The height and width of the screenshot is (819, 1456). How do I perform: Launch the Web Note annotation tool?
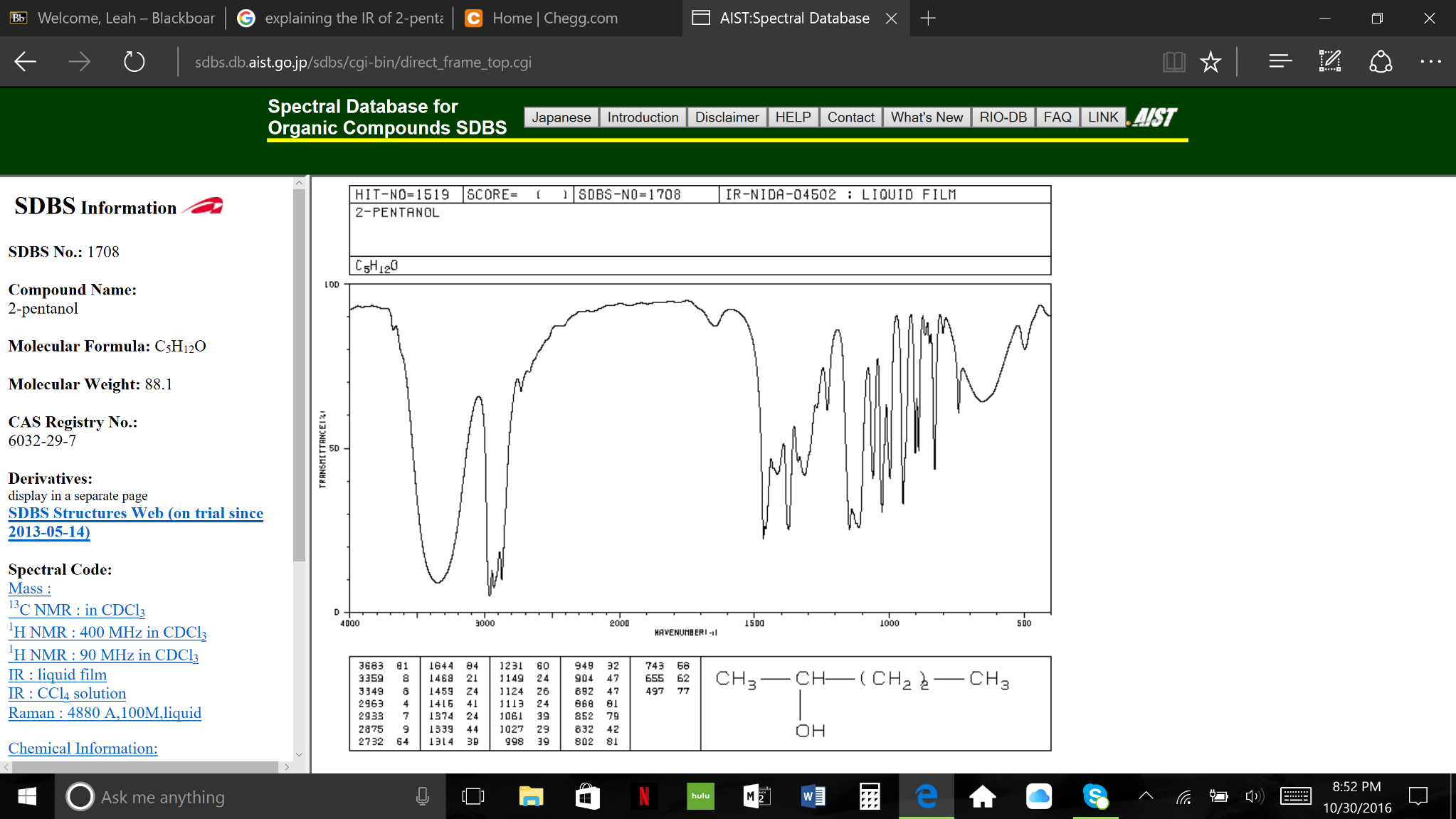[x=1329, y=62]
